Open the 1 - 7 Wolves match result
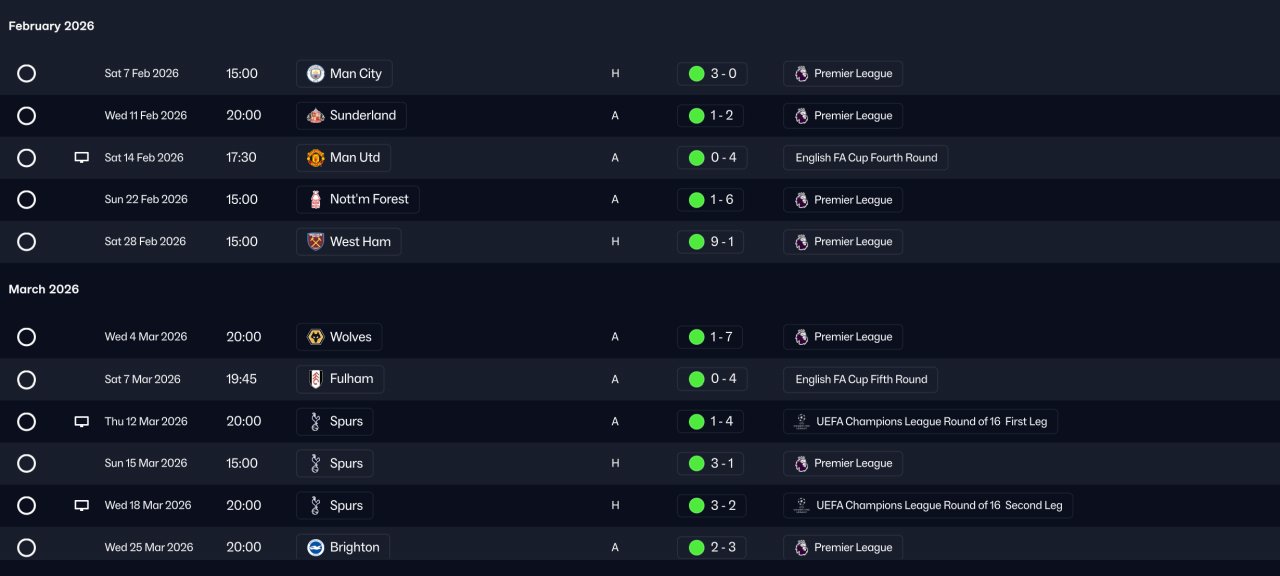 click(711, 337)
